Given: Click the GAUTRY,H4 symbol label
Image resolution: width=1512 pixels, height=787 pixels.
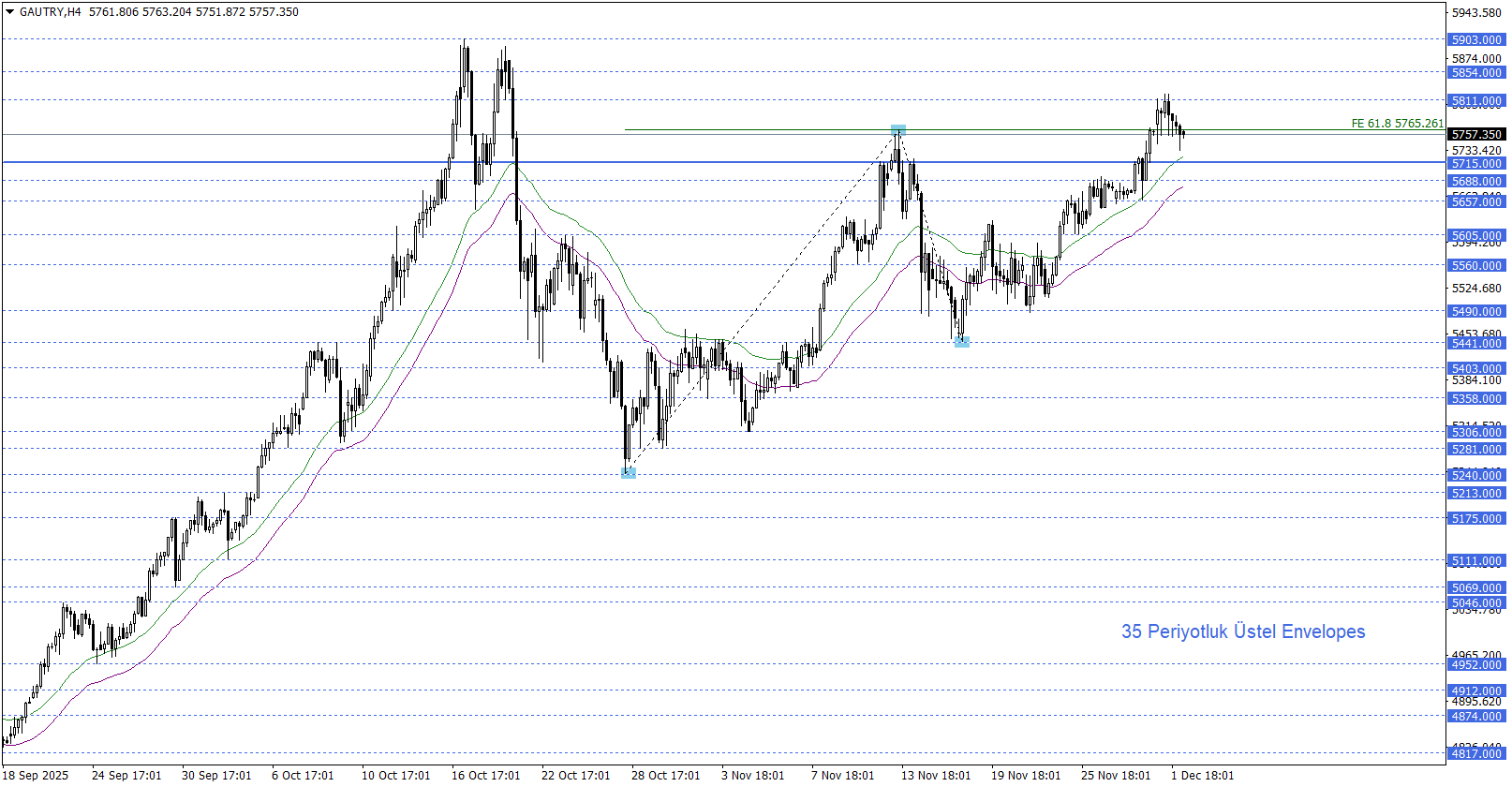Looking at the screenshot, I should tap(50, 12).
